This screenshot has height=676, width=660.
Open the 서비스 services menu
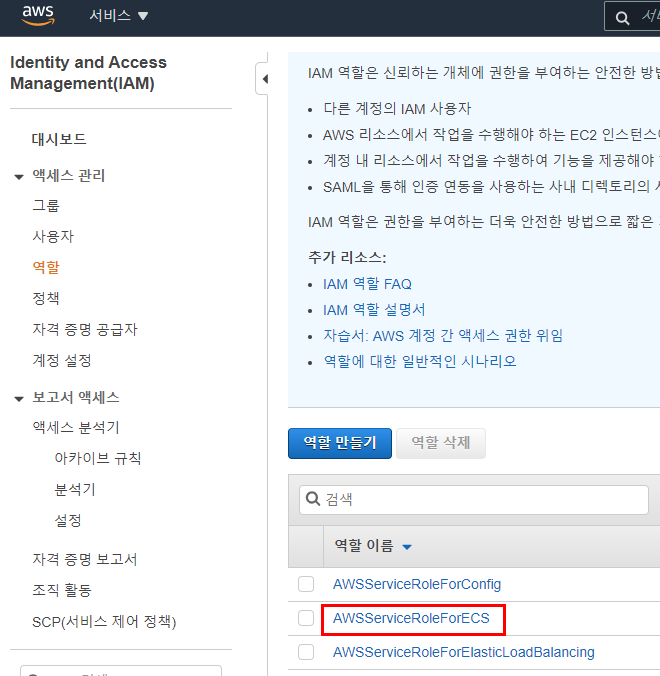118,16
